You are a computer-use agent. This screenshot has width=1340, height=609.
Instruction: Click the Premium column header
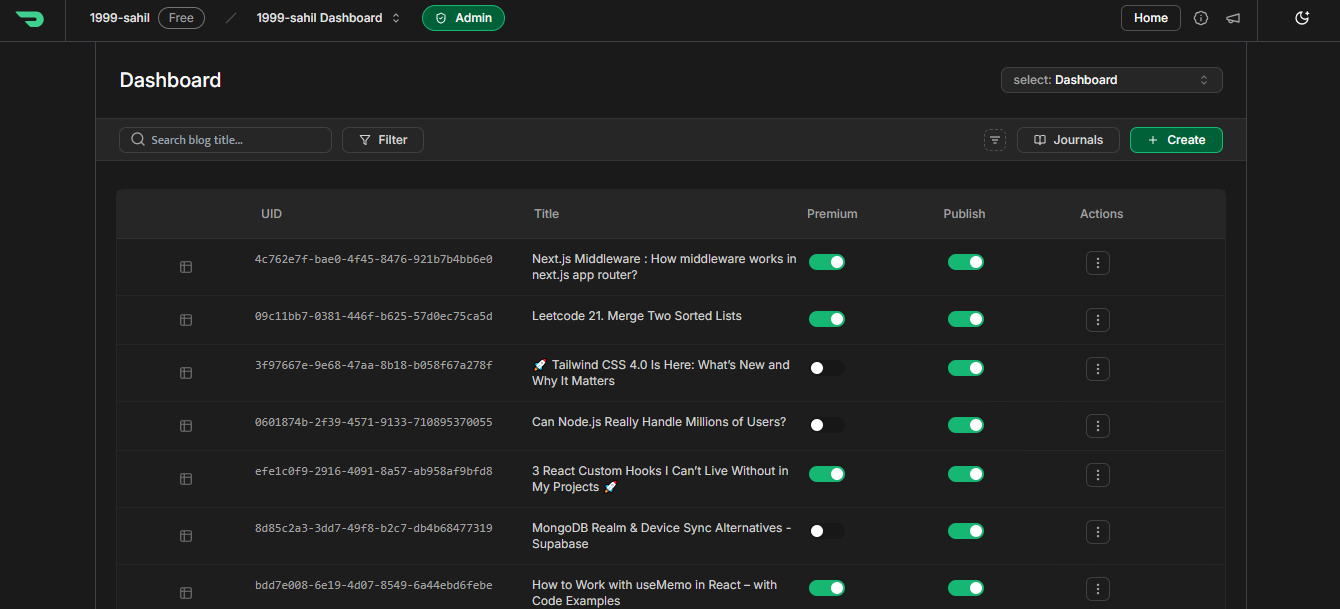[x=832, y=214]
